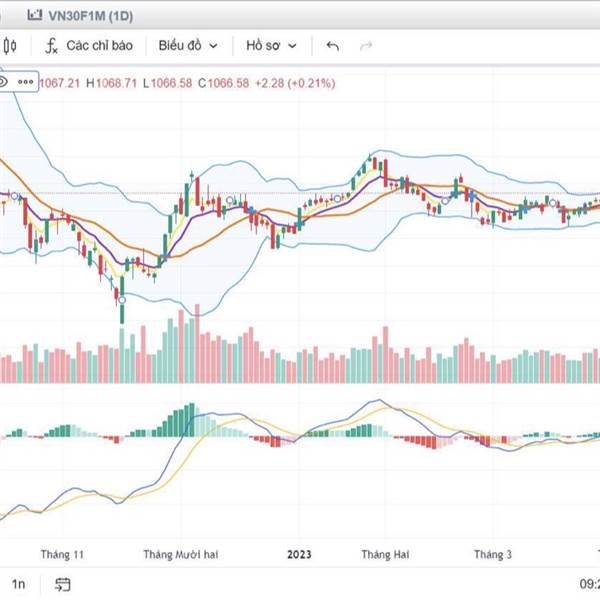
Task: Click the fx indicators function icon
Action: 51,46
